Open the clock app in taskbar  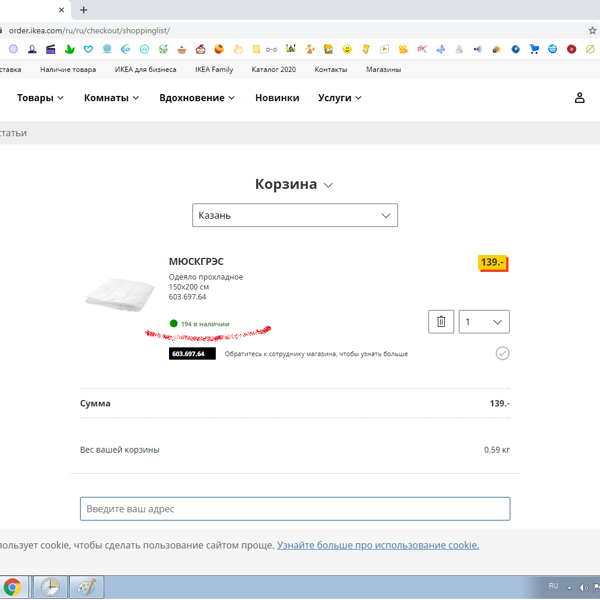[x=51, y=587]
